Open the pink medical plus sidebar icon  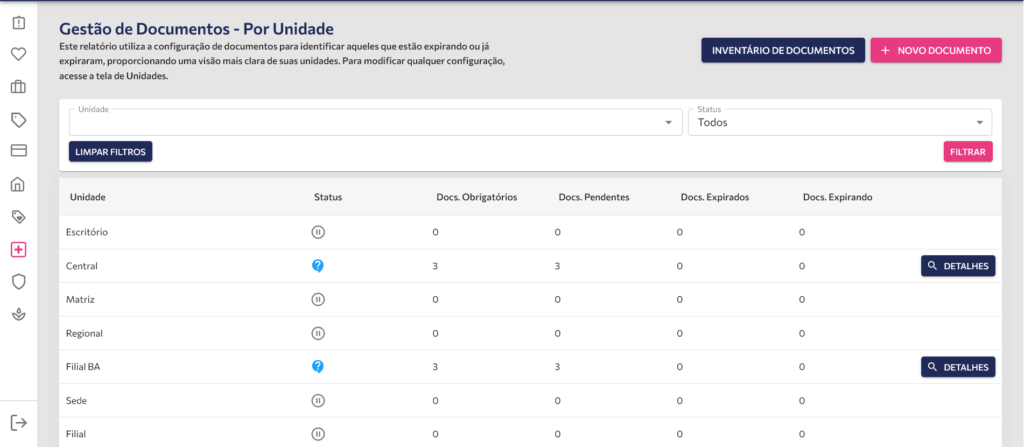18,249
